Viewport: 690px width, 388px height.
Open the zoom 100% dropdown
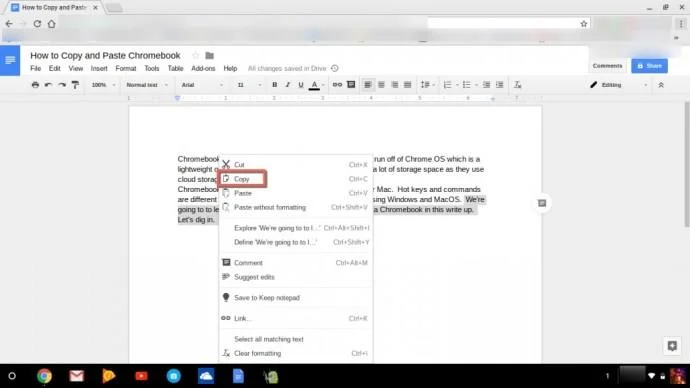point(103,85)
